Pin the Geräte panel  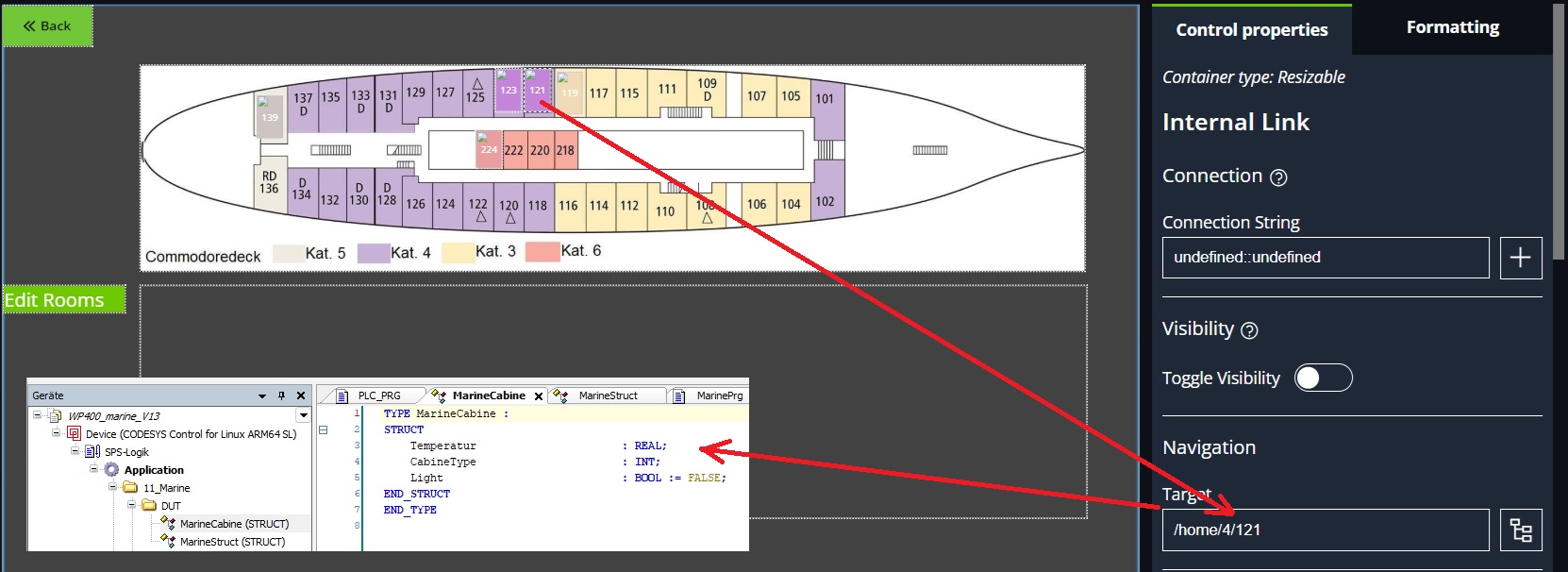281,395
